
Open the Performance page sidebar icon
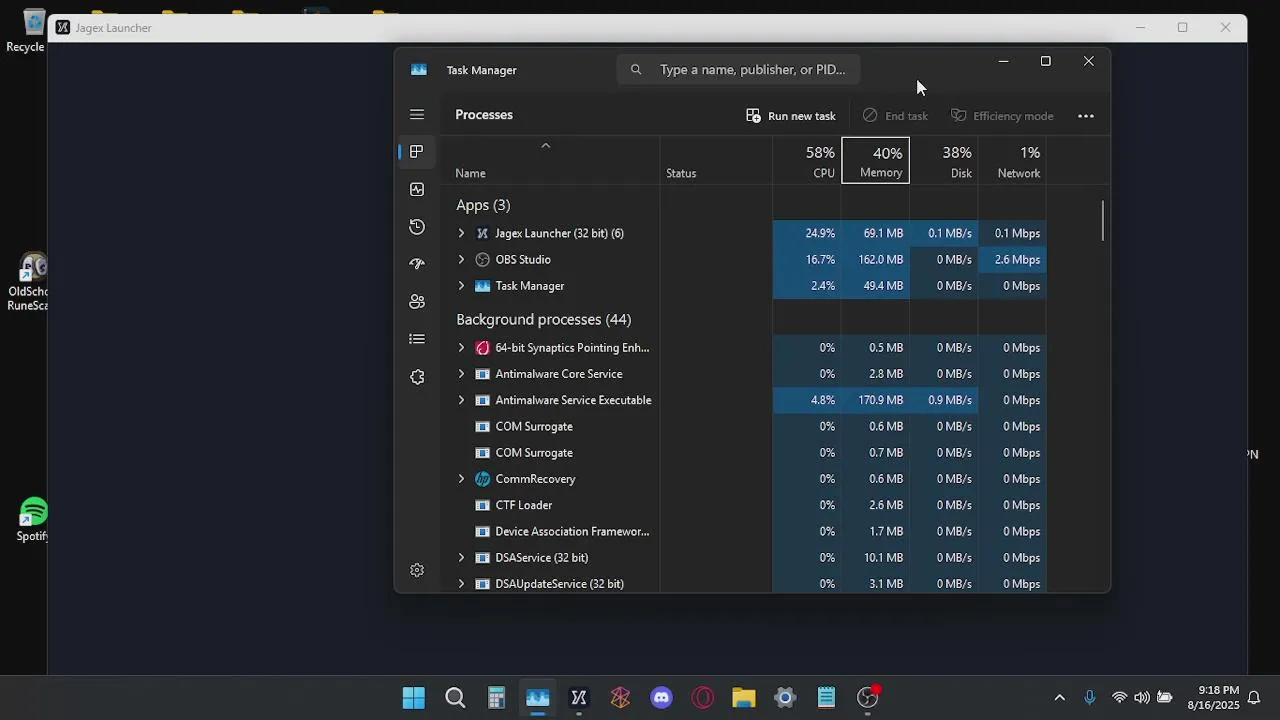[x=417, y=189]
